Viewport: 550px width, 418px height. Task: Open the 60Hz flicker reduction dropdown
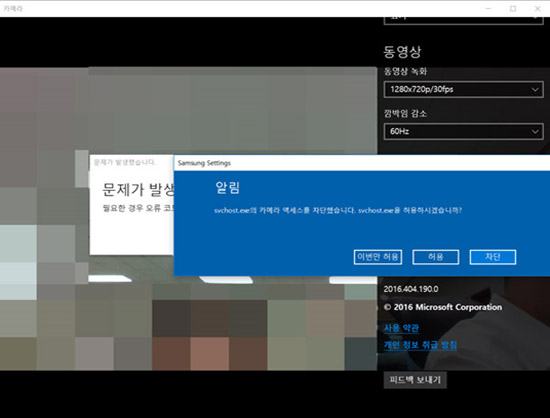click(464, 132)
